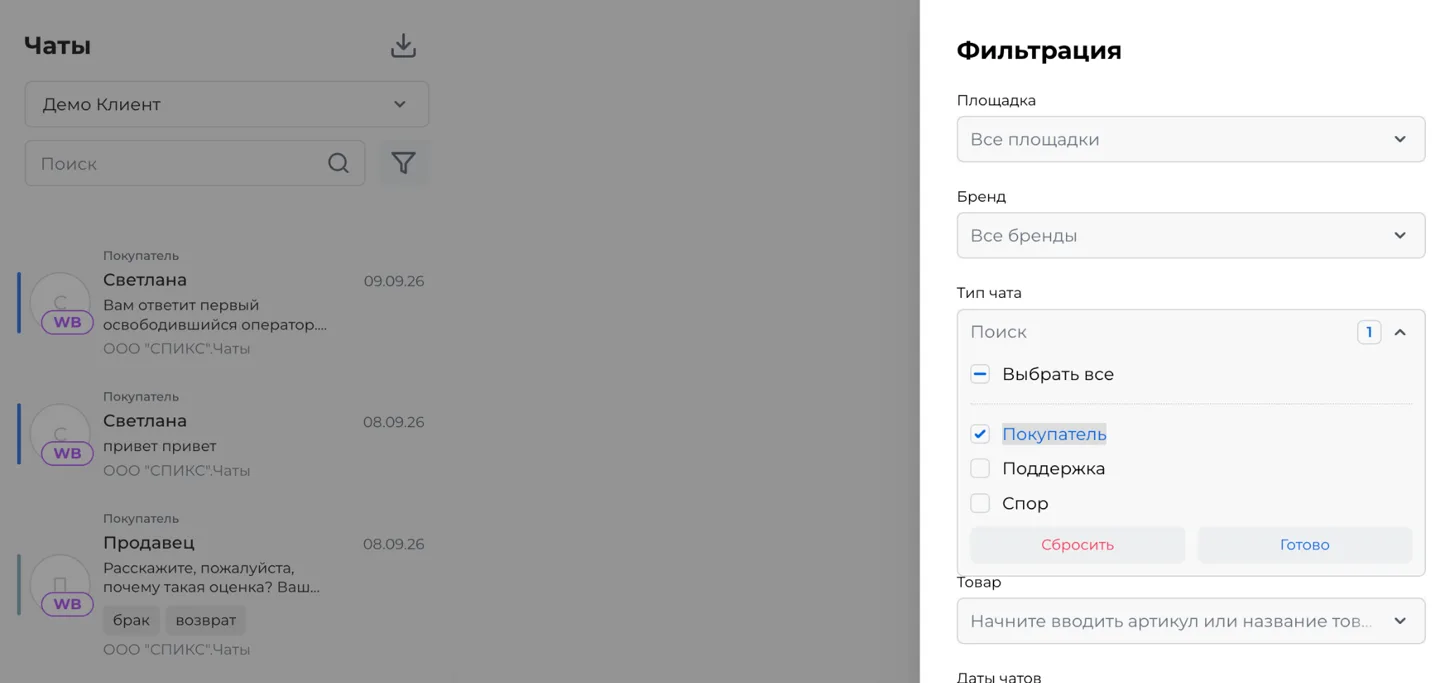Screen dimensions: 1440x683
Task: Download chats via the export icon
Action: (403, 45)
